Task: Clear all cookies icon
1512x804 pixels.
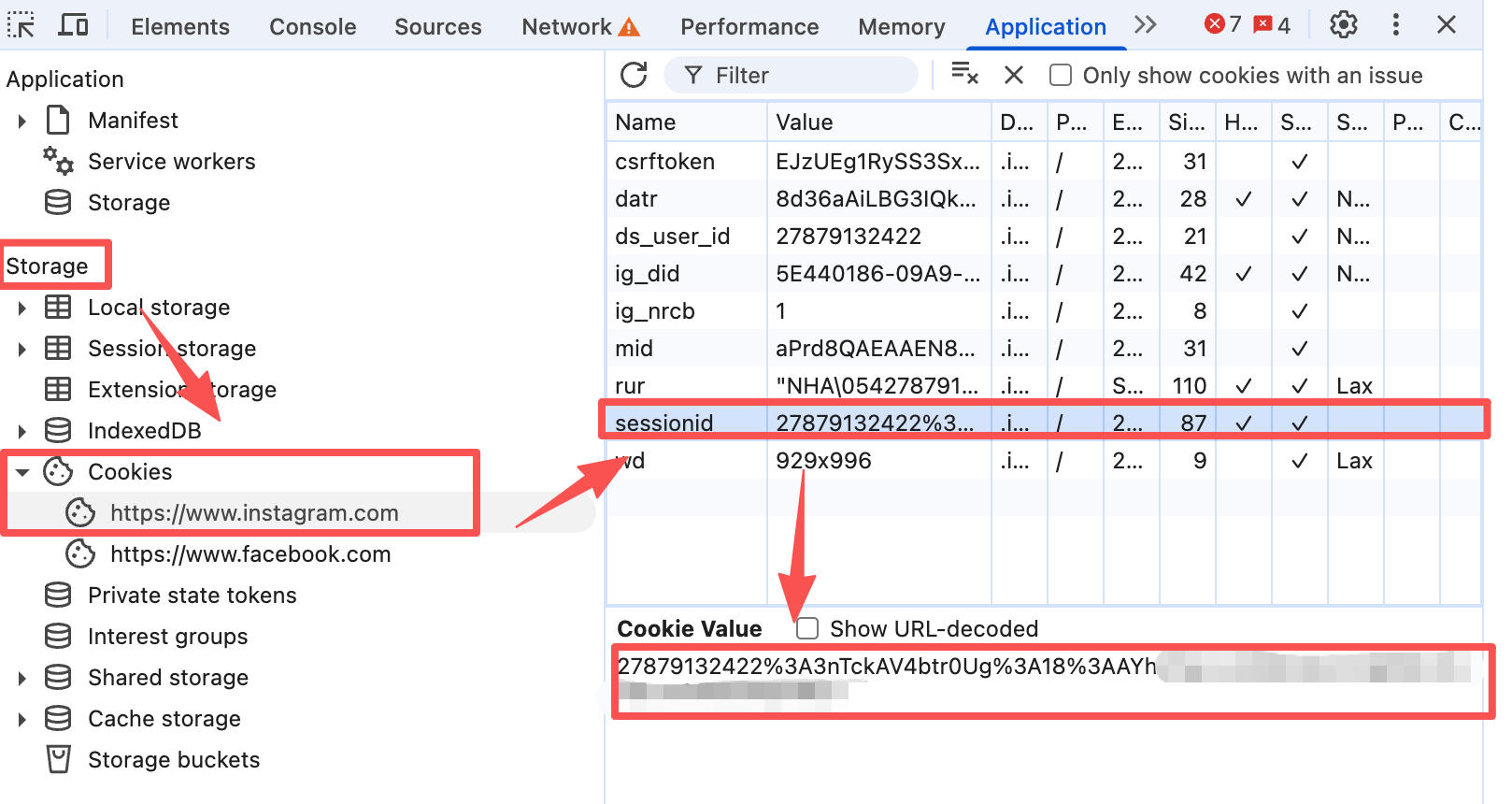Action: (963, 74)
